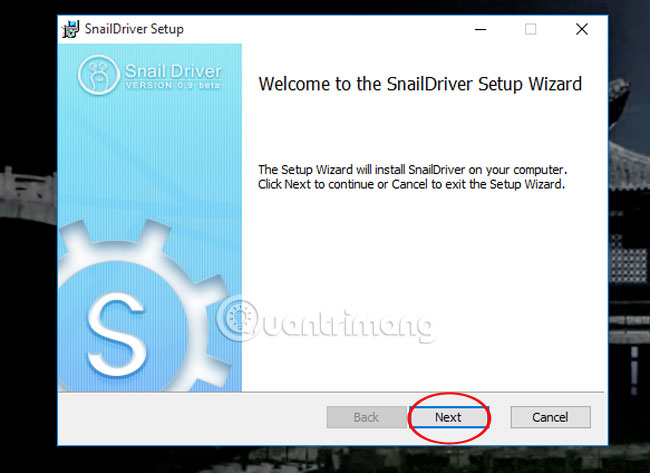The height and width of the screenshot is (473, 650).
Task: Click the SnailDriver installer icon in title bar
Action: (70, 29)
